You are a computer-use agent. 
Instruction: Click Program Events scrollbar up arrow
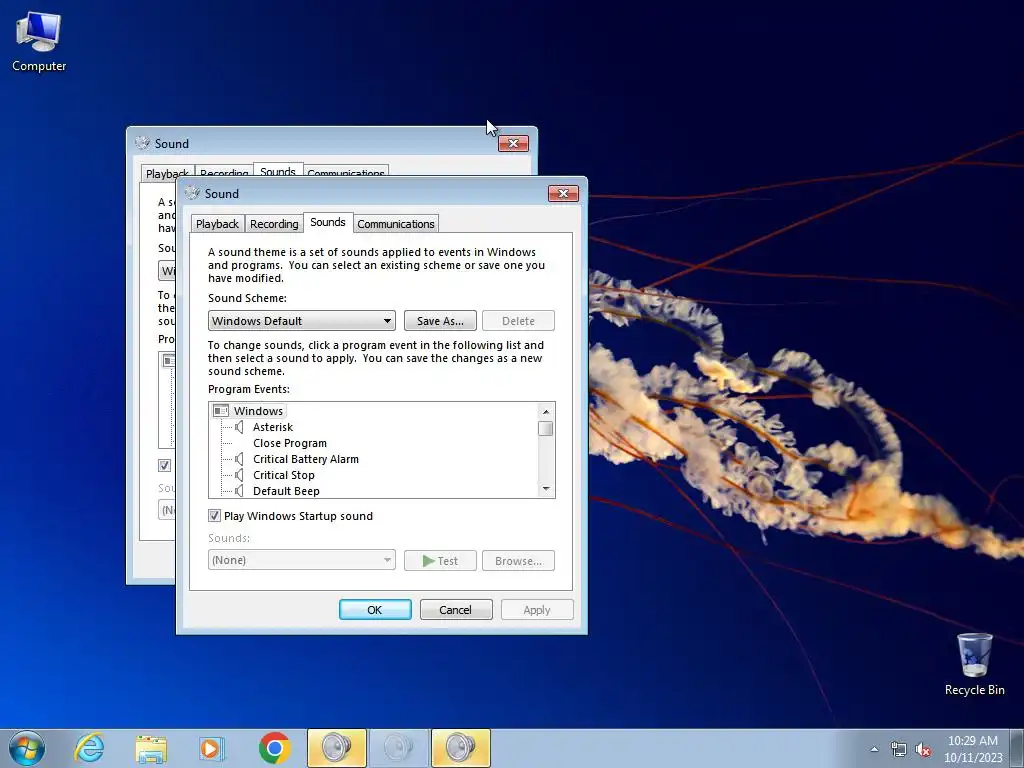pyautogui.click(x=546, y=411)
